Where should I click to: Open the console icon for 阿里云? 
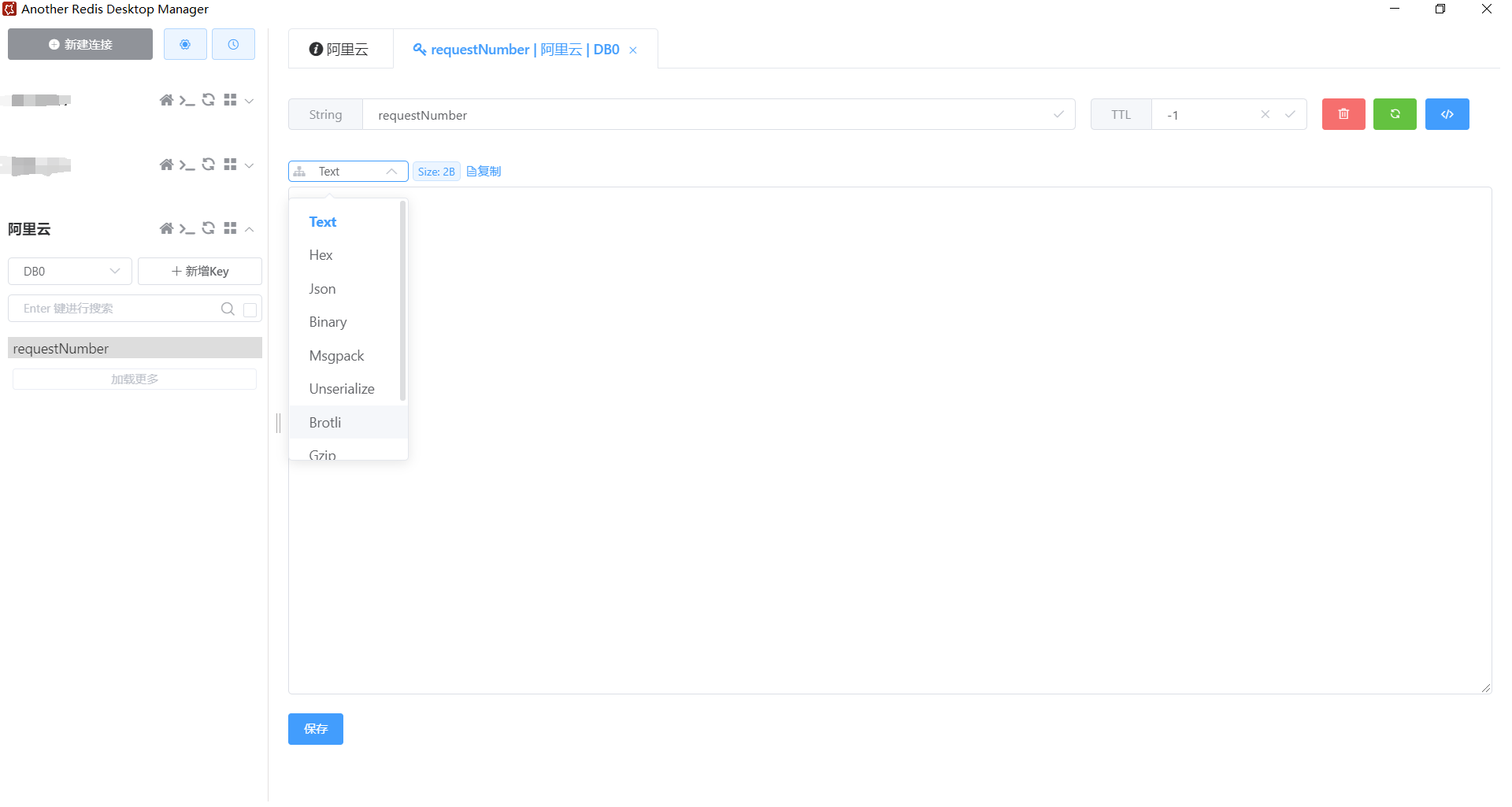click(x=187, y=228)
